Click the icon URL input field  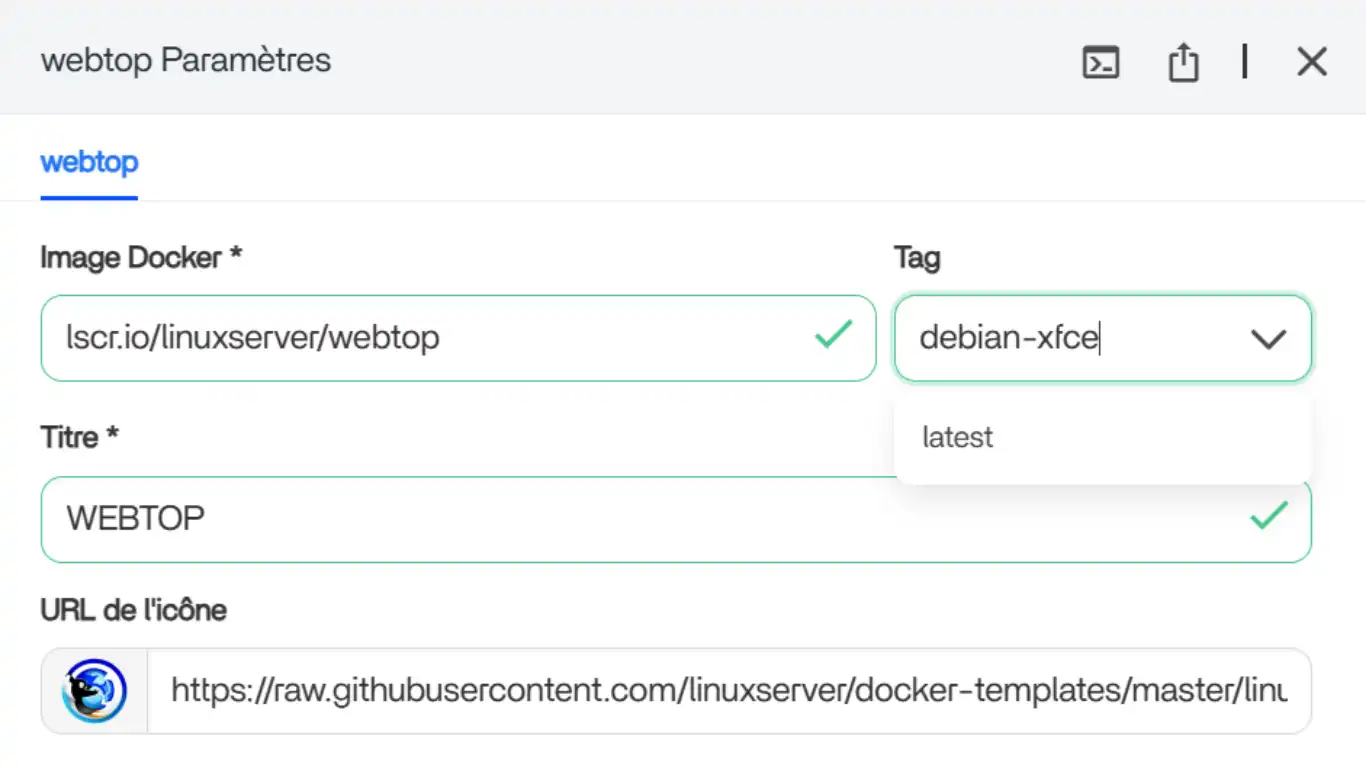tap(728, 690)
